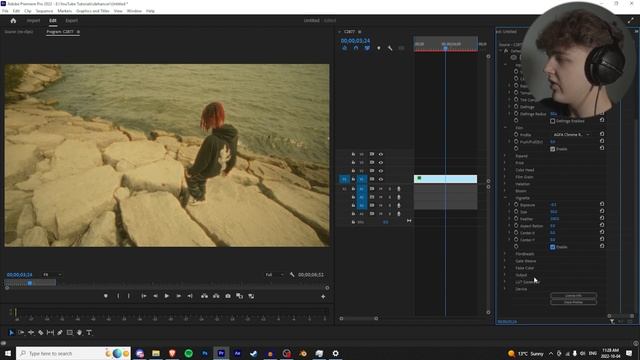This screenshot has height=360, width=640.
Task: Play the sequence in the Program monitor
Action: [167, 296]
